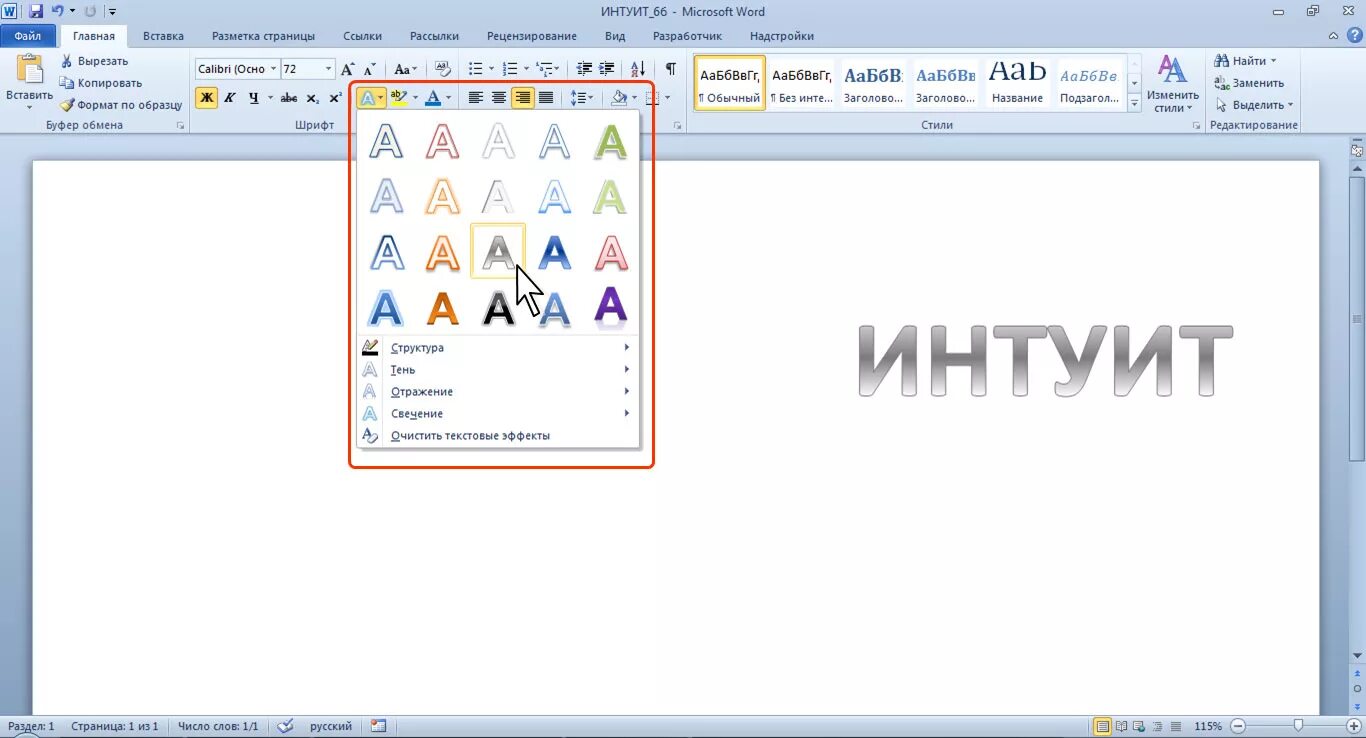The width and height of the screenshot is (1366, 738).
Task: Increase paragraph indent
Action: pyautogui.click(x=607, y=69)
